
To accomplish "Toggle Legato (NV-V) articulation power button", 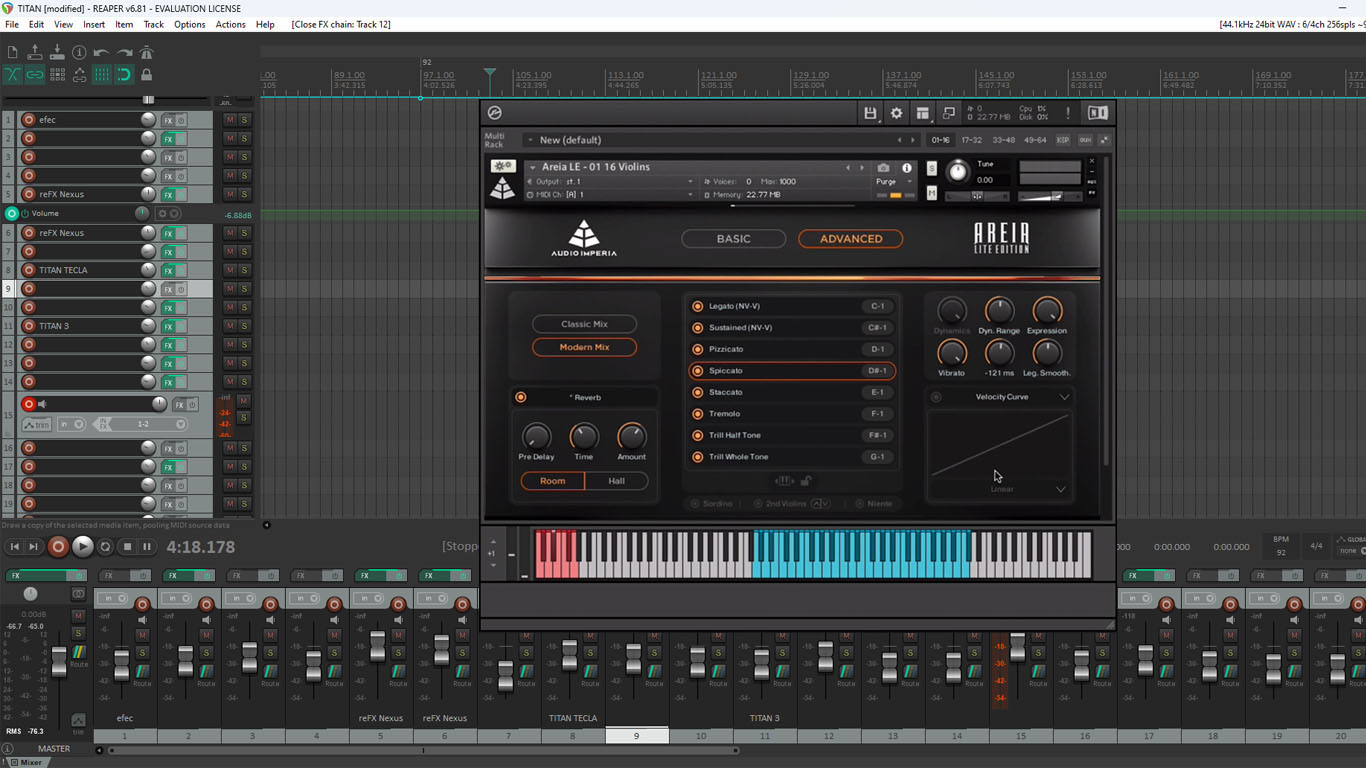I will (698, 306).
